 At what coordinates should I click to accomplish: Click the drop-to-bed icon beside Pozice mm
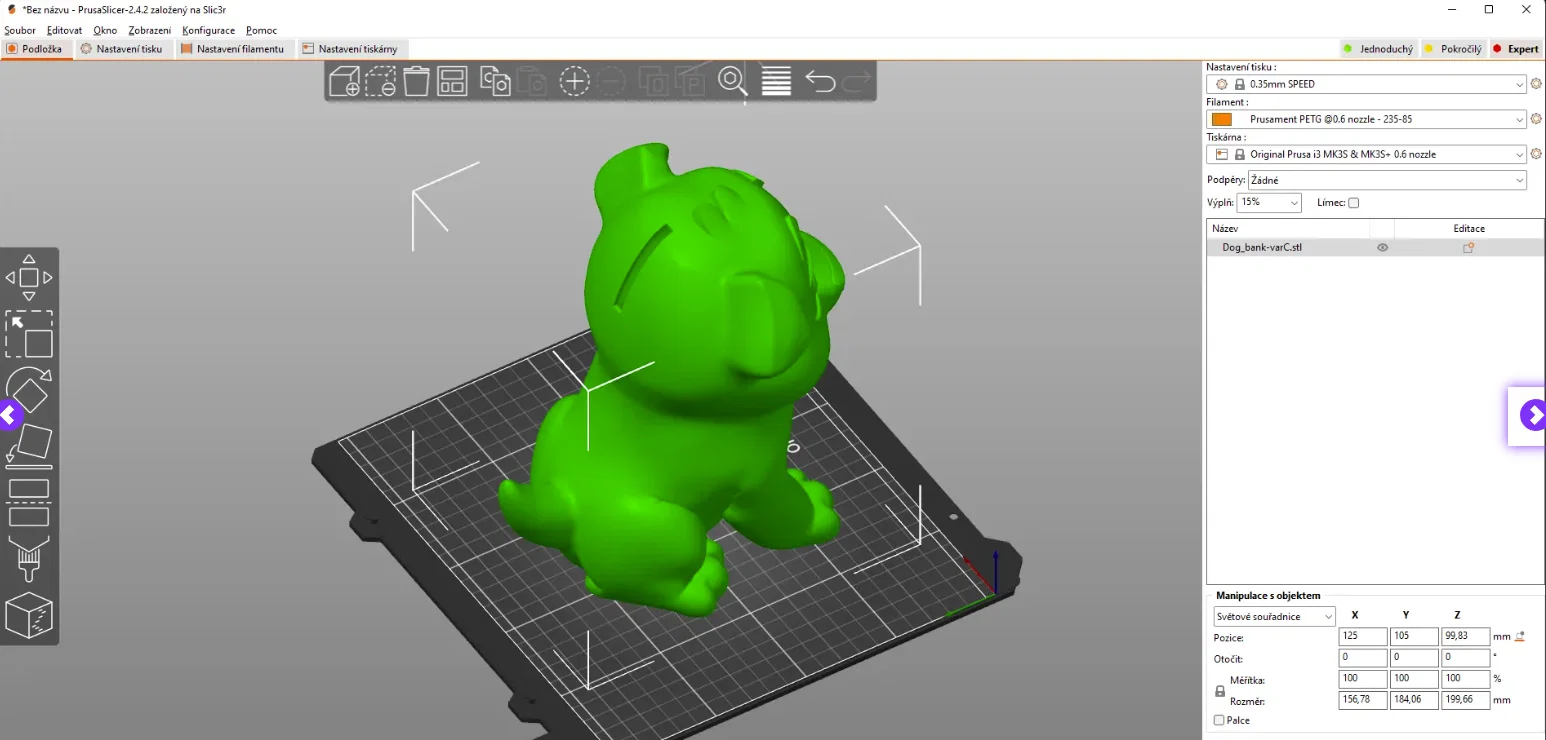tap(1521, 636)
